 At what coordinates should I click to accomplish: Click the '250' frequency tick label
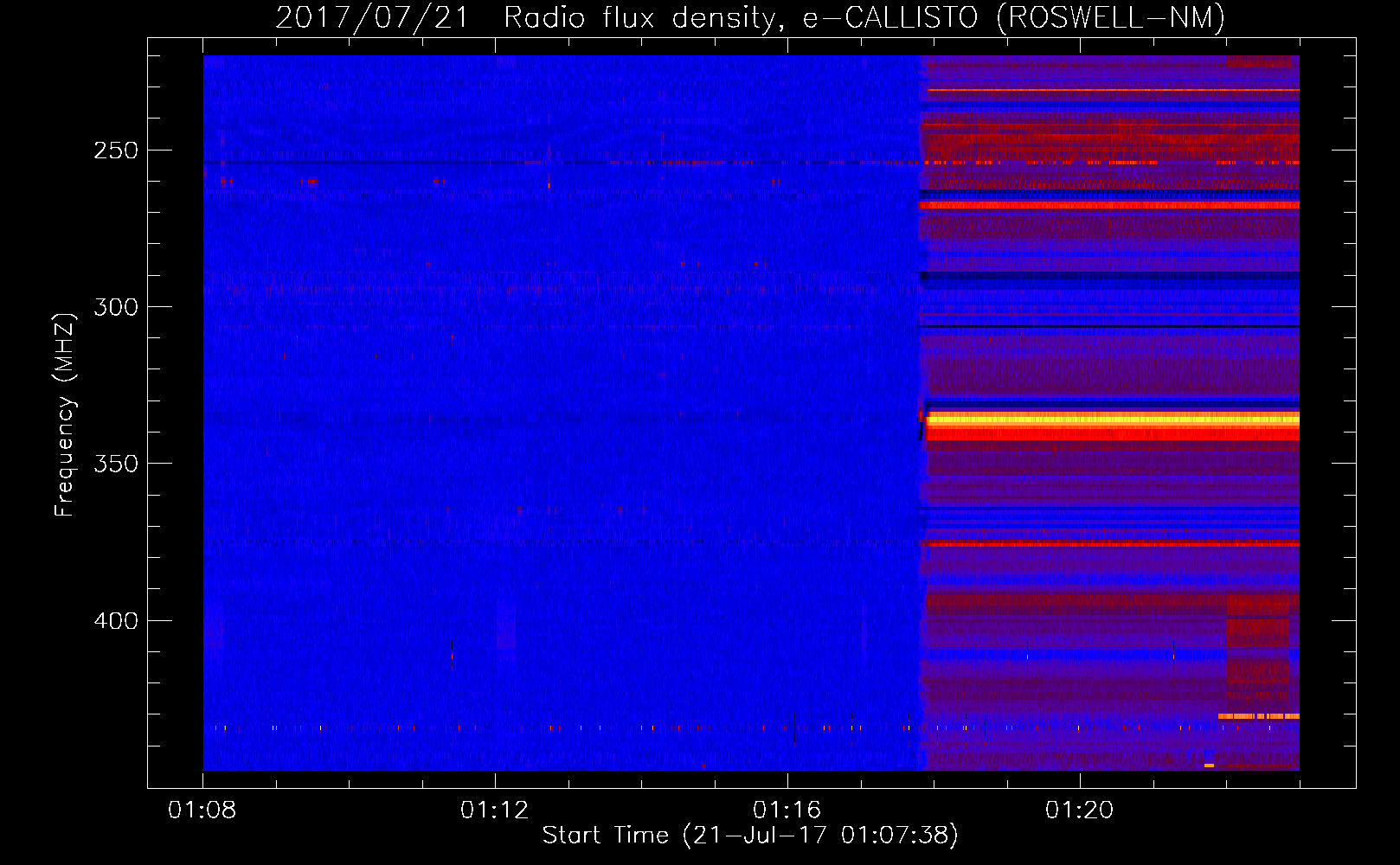[116, 151]
